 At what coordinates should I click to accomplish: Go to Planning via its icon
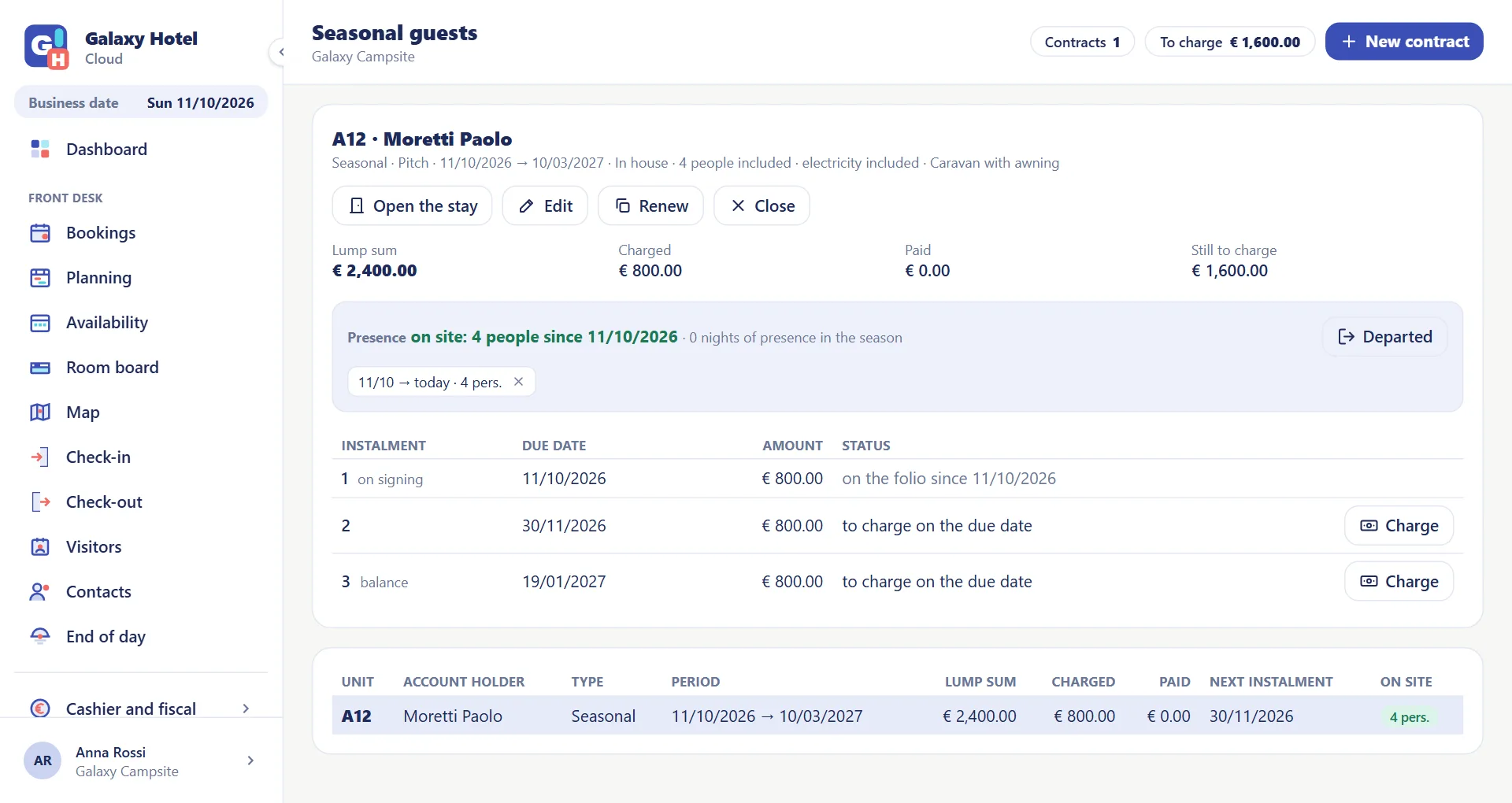(x=40, y=278)
